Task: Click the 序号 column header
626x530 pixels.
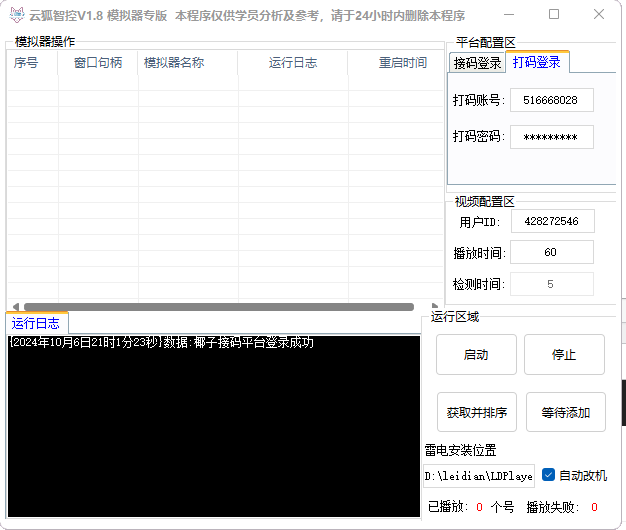Action: [26, 63]
